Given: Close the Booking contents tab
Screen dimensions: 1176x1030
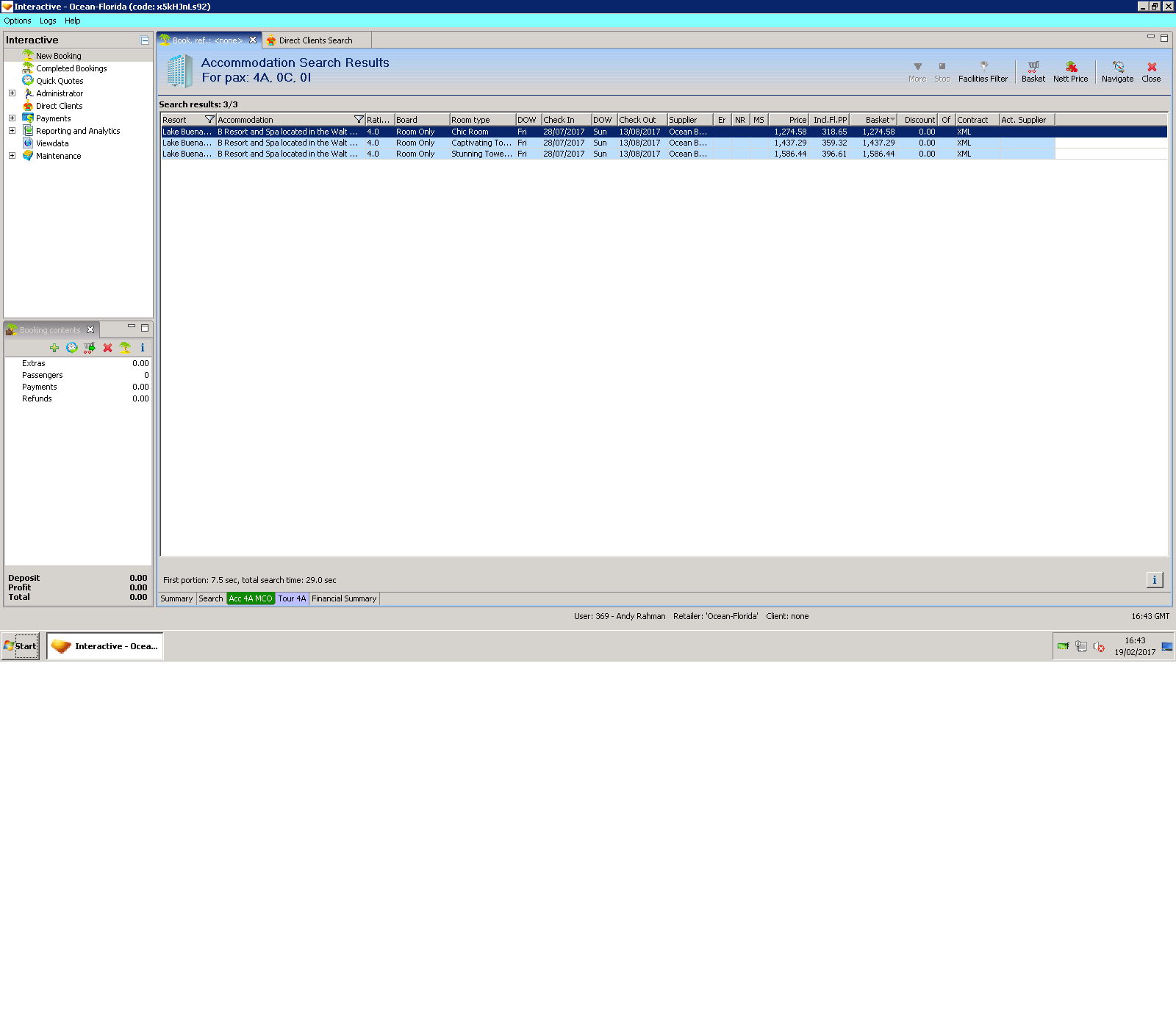Looking at the screenshot, I should click(90, 329).
